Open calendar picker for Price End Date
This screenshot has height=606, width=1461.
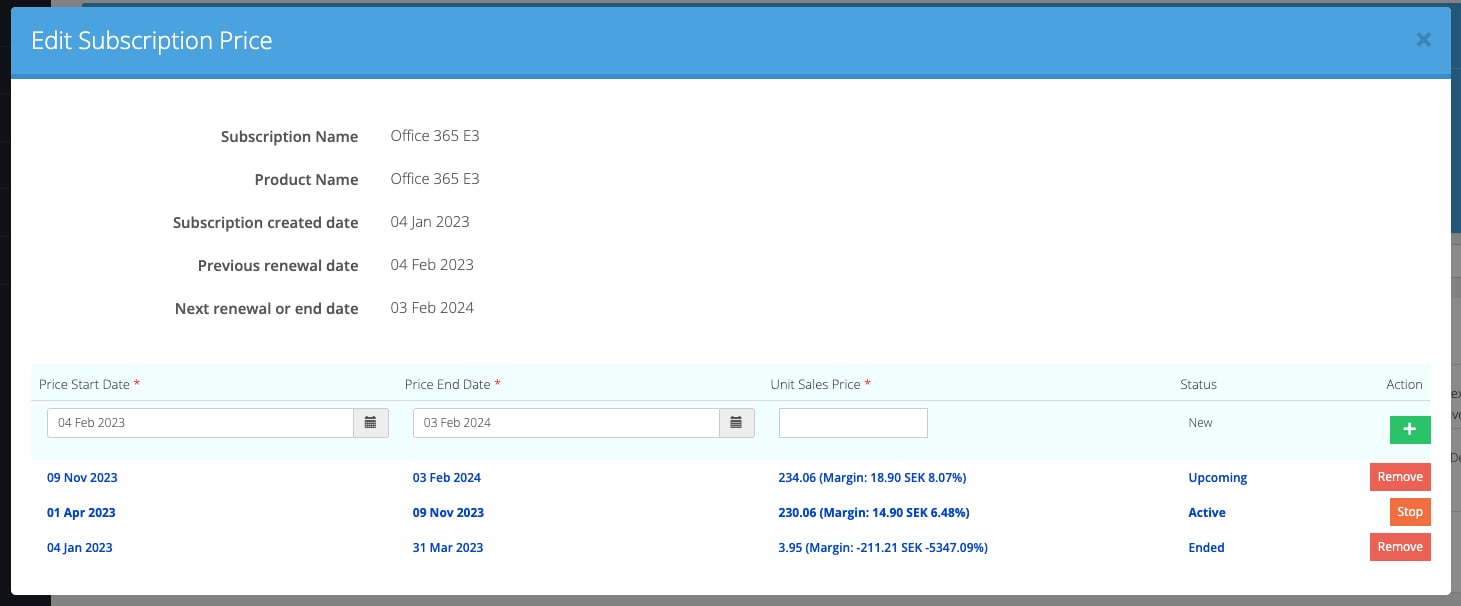(x=736, y=423)
